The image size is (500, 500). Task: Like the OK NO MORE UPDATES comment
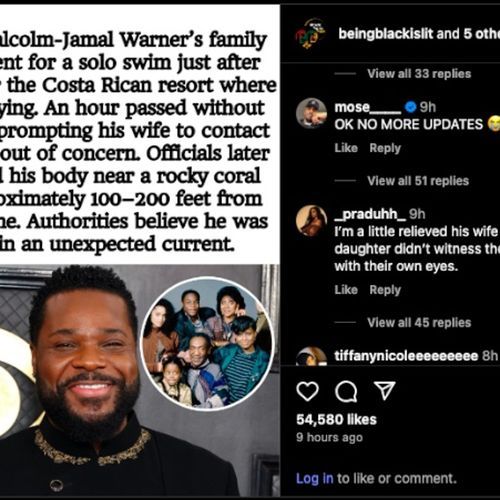pyautogui.click(x=346, y=148)
